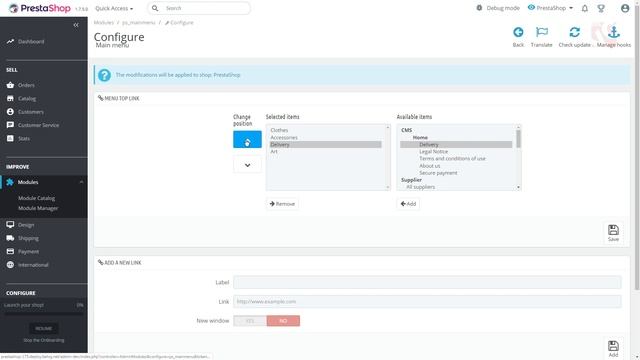Click the Label input field
Image resolution: width=640 pixels, height=360 pixels.
point(427,282)
